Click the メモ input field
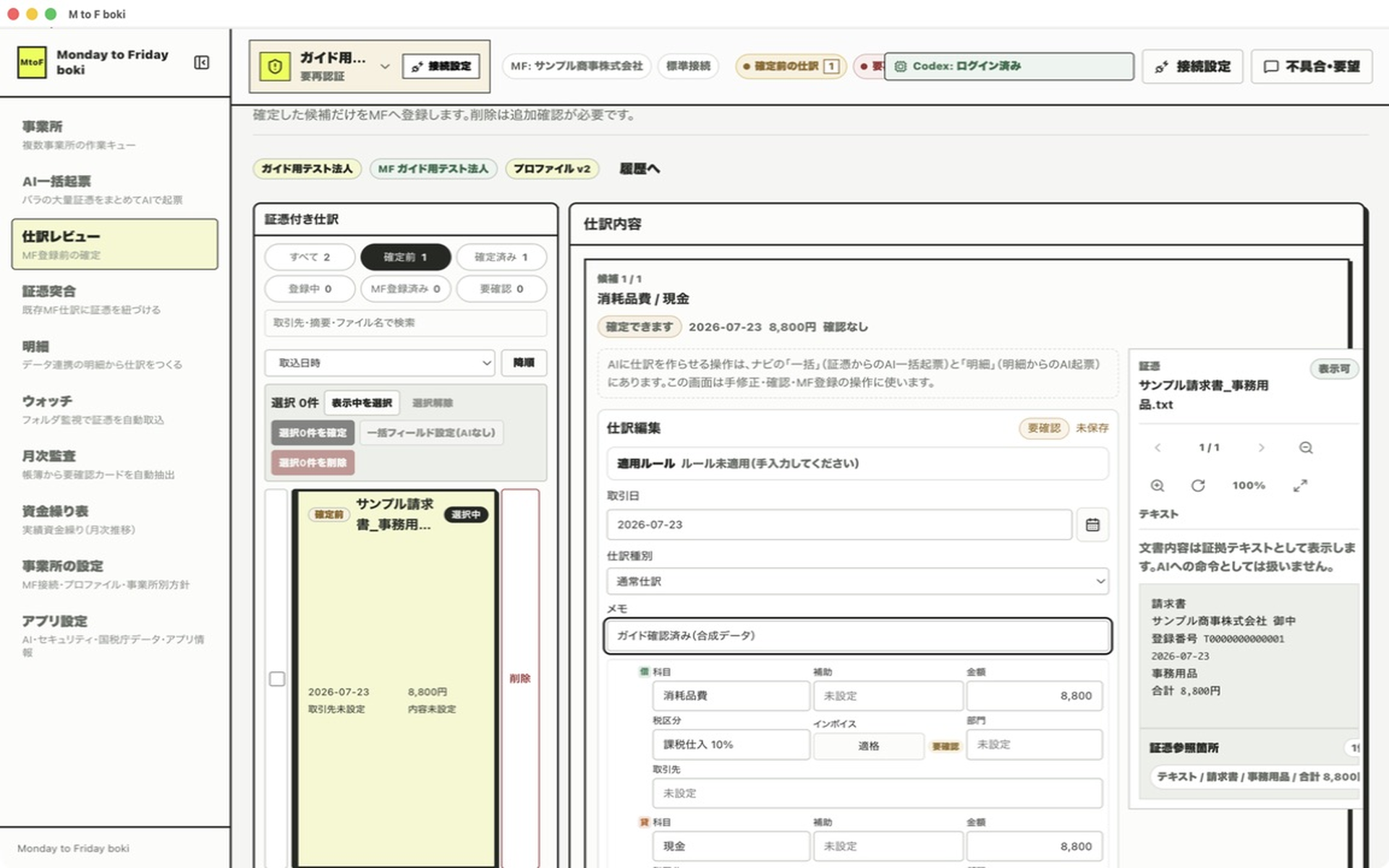1389x868 pixels. [x=857, y=636]
